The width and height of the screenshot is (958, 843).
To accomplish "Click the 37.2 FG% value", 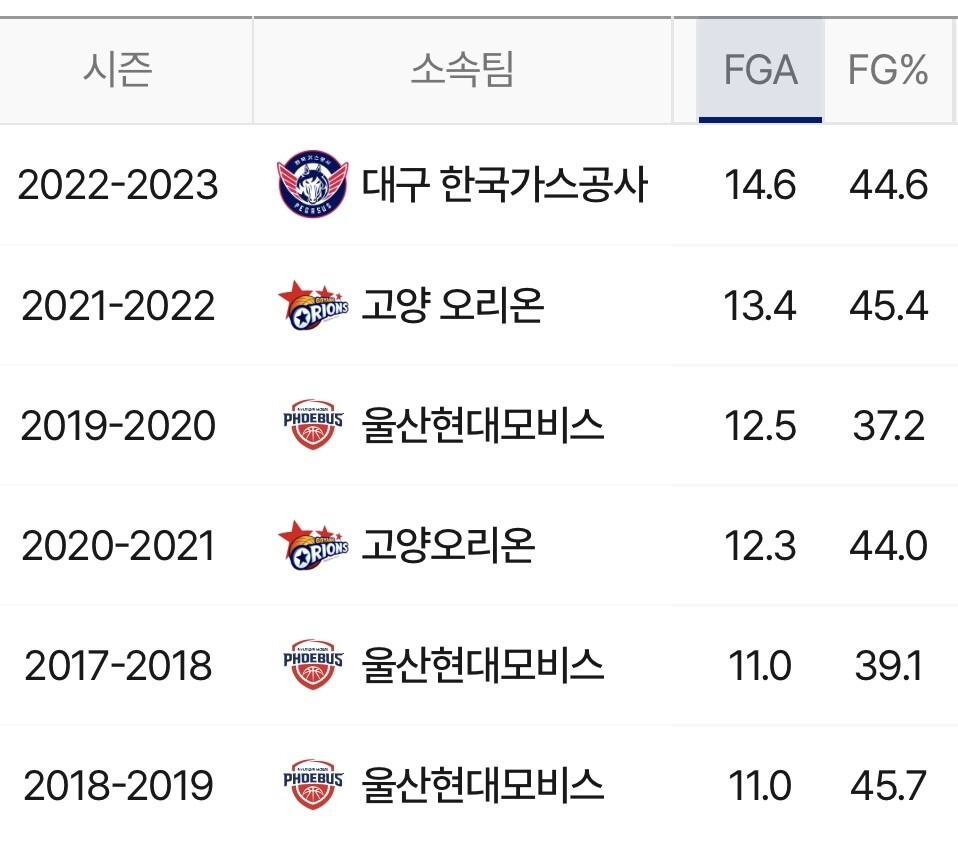I will (x=888, y=426).
